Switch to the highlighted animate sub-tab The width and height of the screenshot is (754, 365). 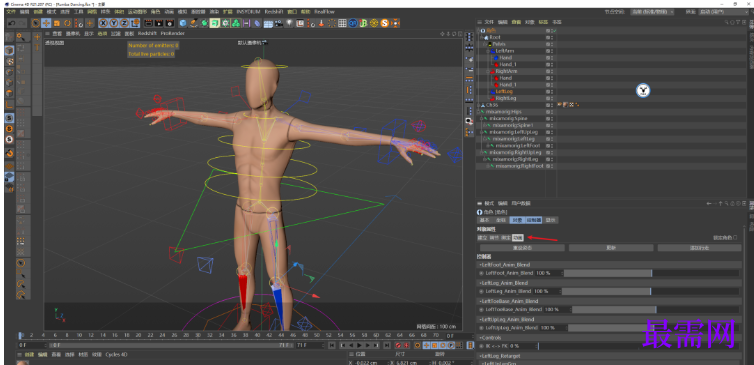coord(517,238)
